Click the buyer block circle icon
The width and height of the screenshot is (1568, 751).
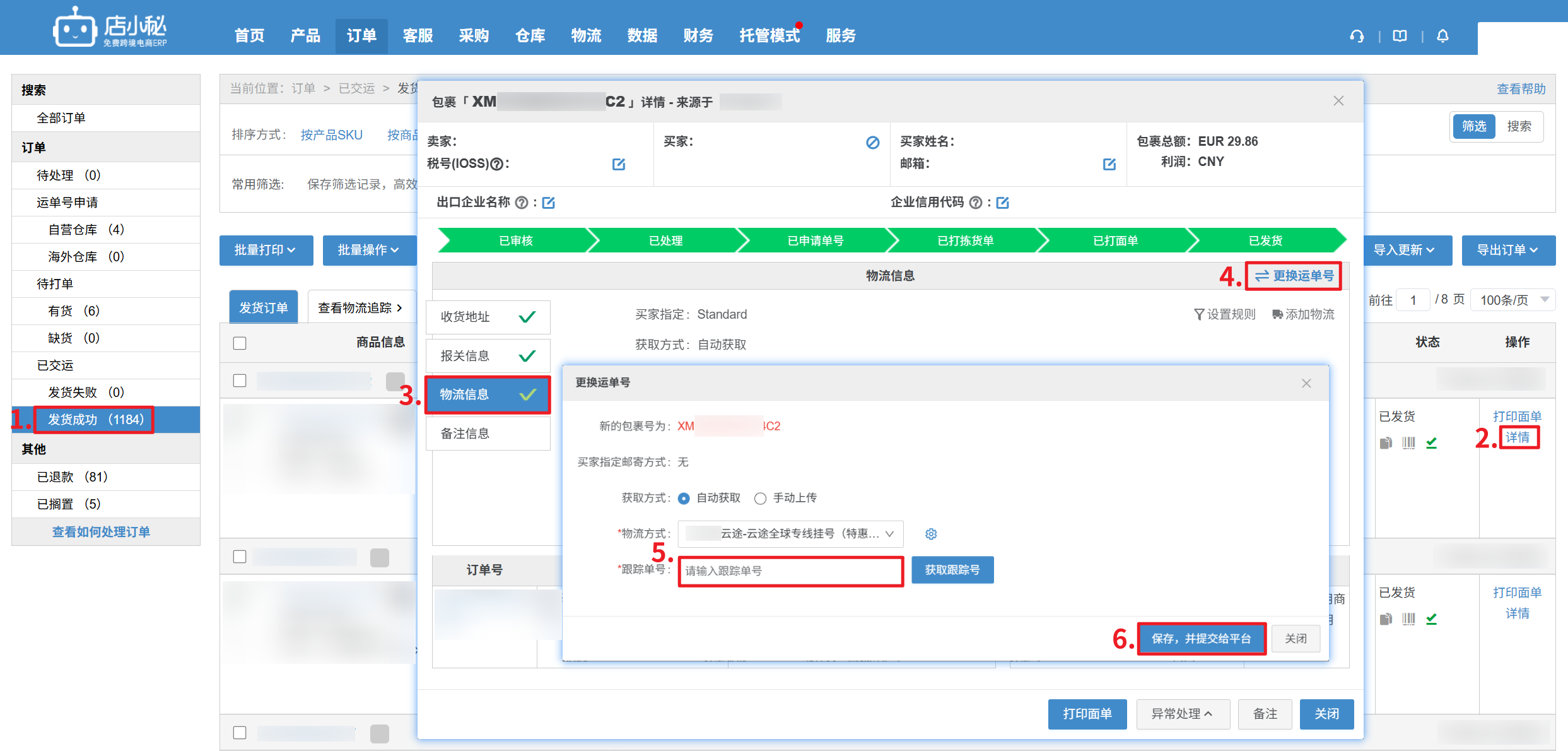[x=872, y=143]
